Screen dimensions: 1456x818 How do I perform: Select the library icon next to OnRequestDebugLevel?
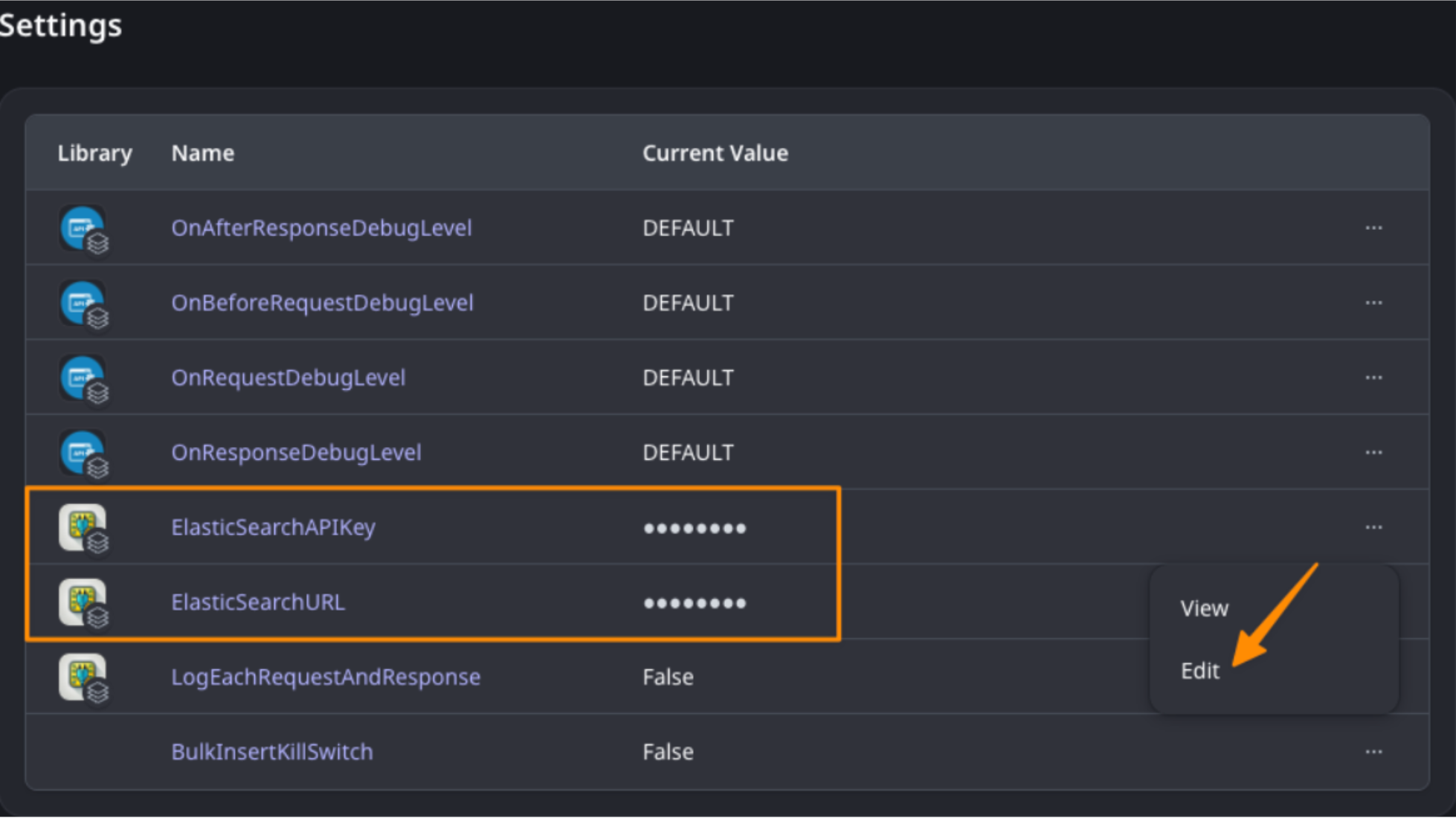(83, 377)
